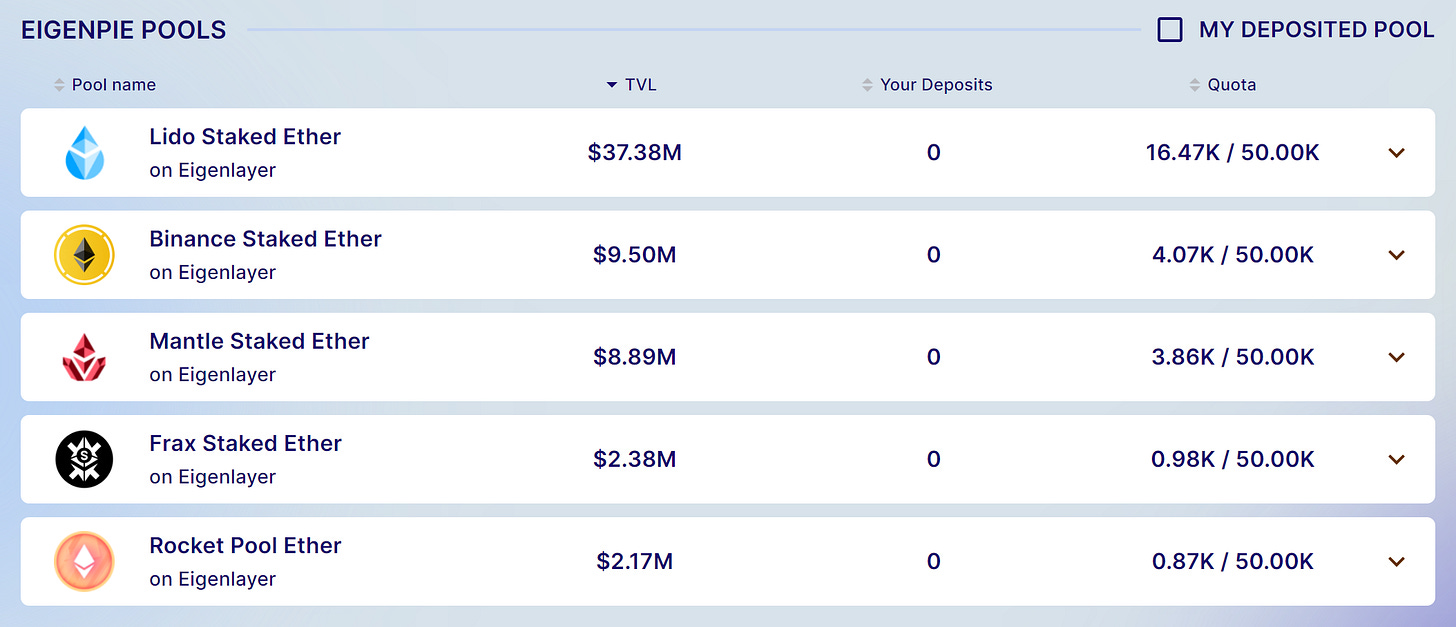This screenshot has width=1456, height=627.
Task: Expand the Rocket Pool Ether pool row
Action: 1397,561
